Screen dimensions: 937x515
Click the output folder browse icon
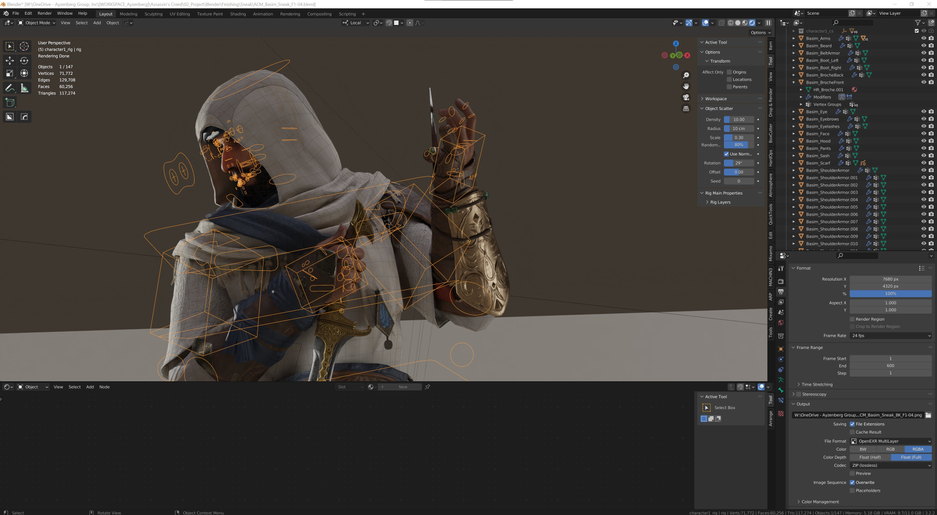[x=928, y=415]
